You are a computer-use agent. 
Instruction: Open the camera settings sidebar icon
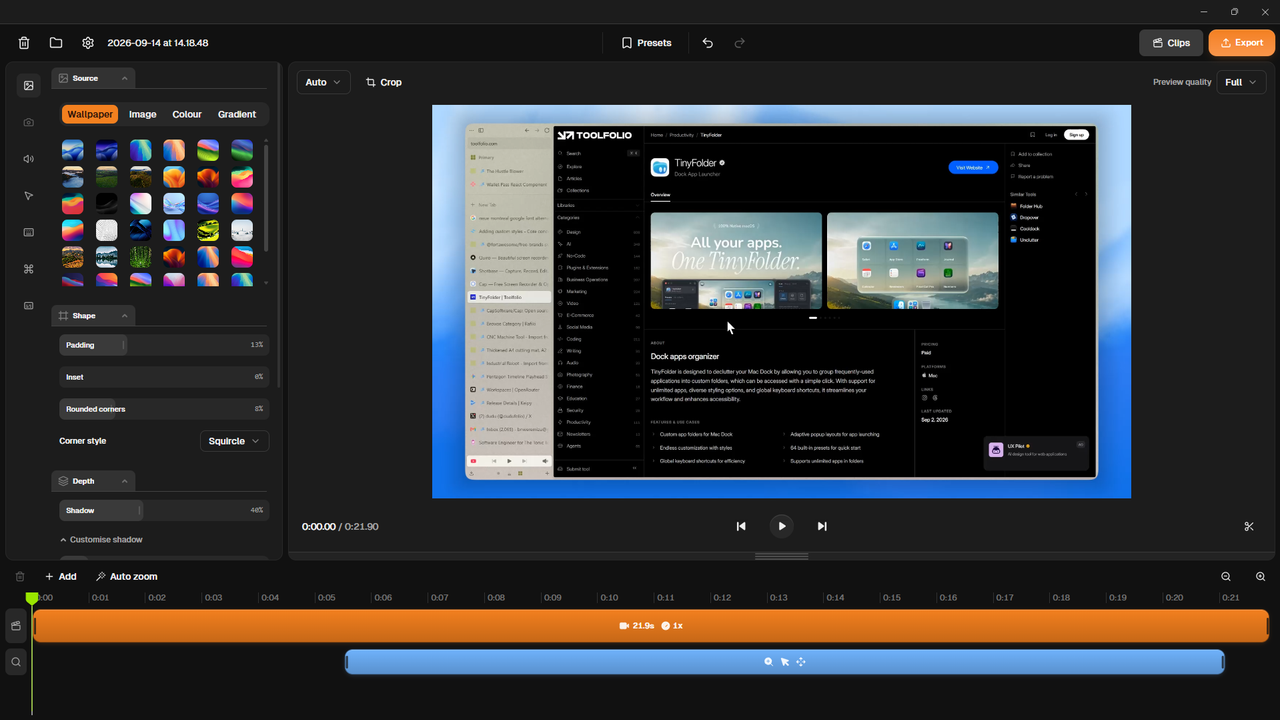tap(29, 122)
